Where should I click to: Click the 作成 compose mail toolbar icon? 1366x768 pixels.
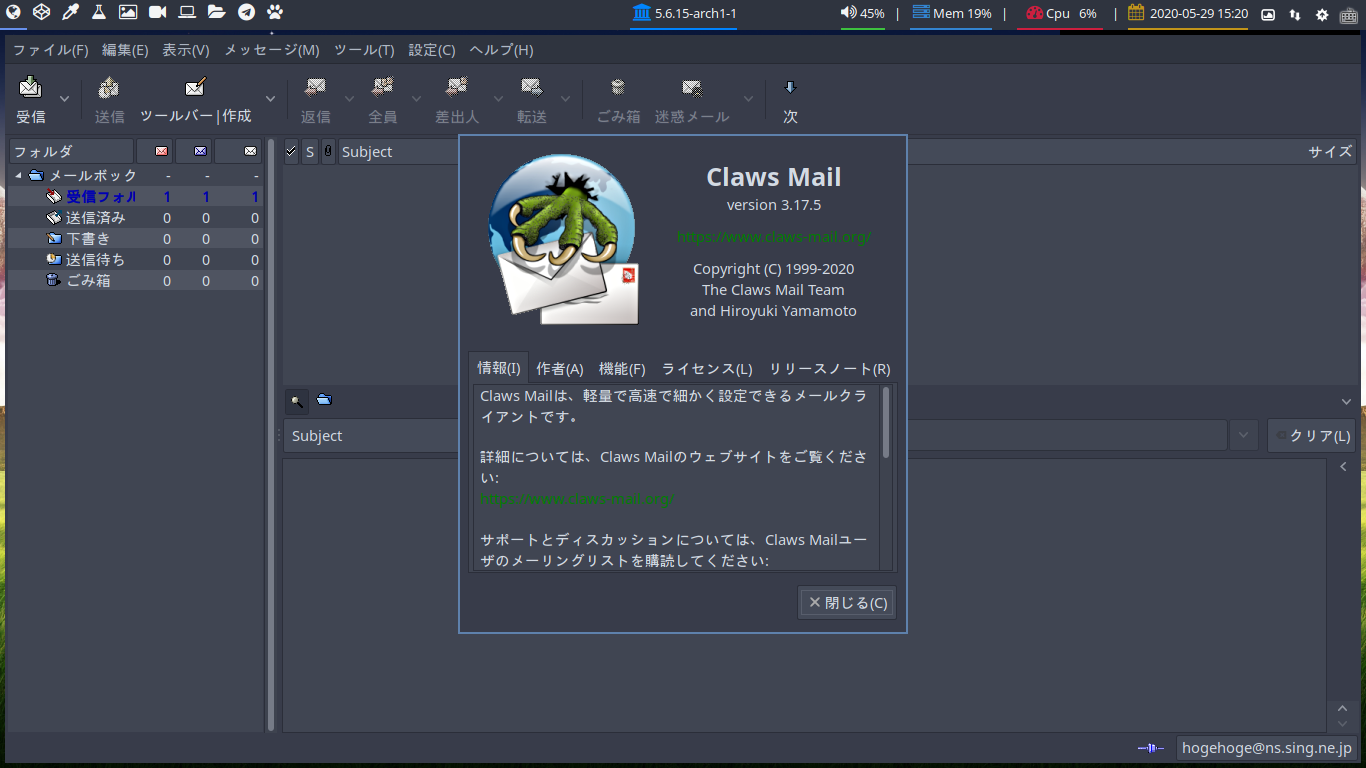coord(196,87)
